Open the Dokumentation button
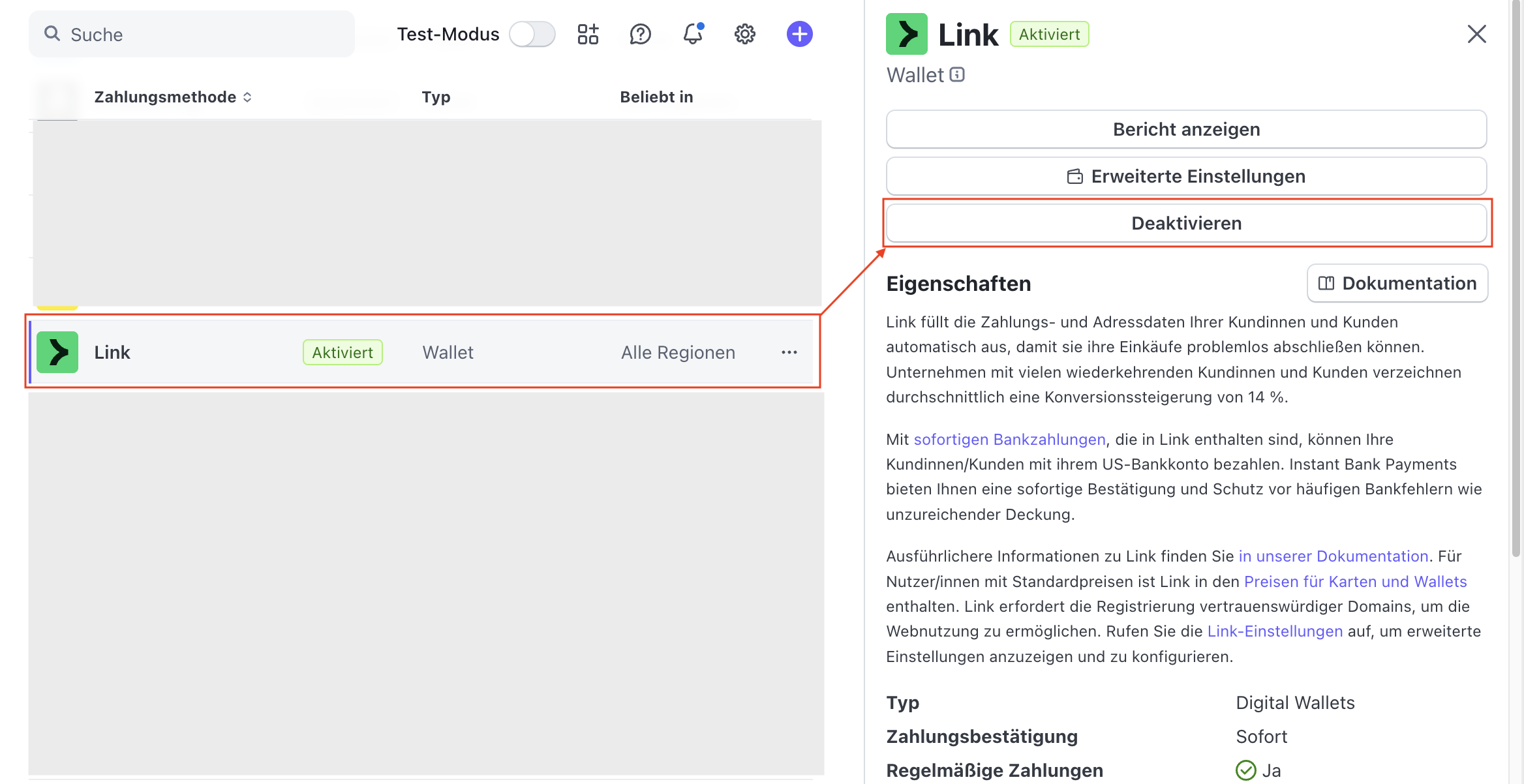Screen dimensions: 1524x784 click(x=1397, y=283)
